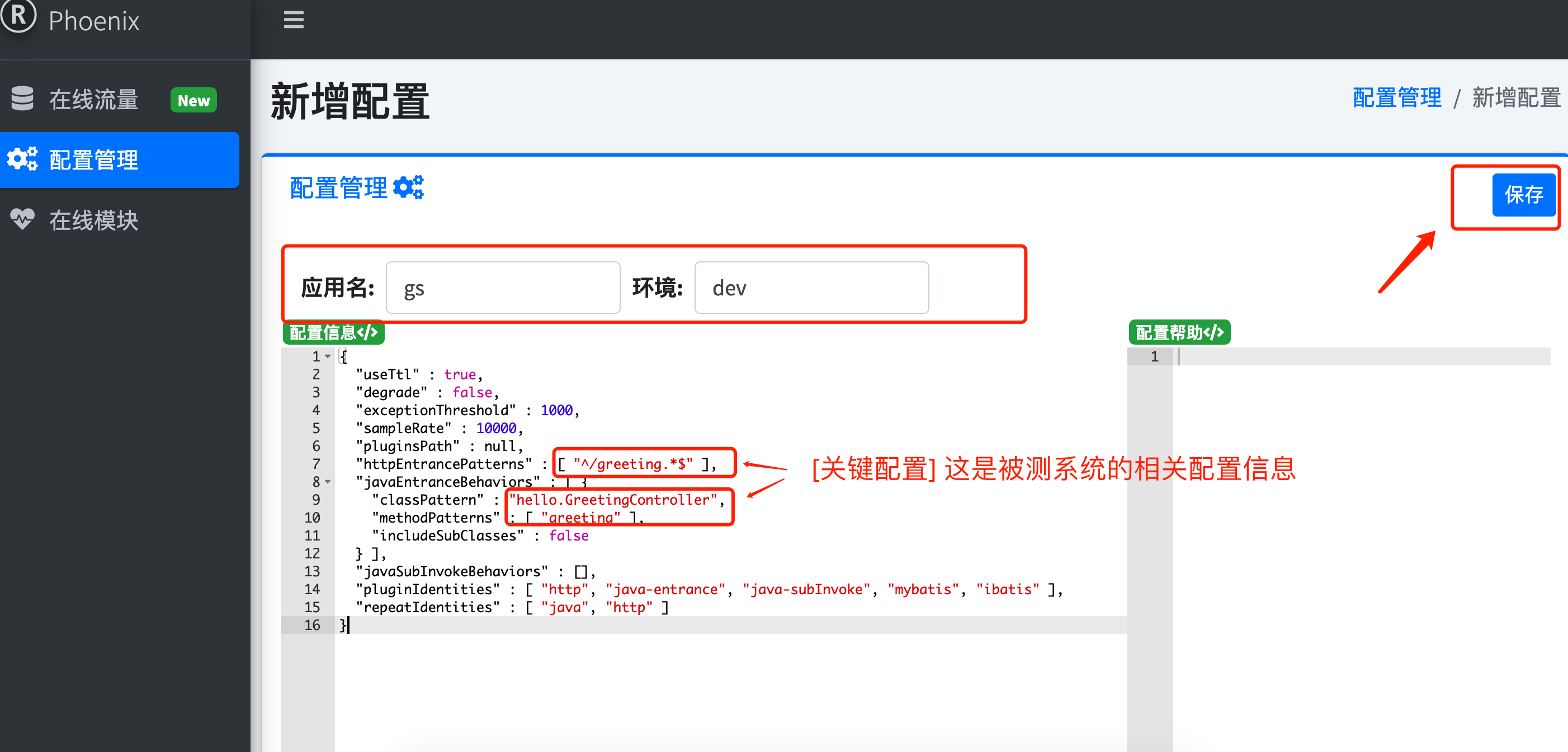The width and height of the screenshot is (1568, 752).
Task: Click the heartbeat icon beside 在线模块
Action: point(22,219)
